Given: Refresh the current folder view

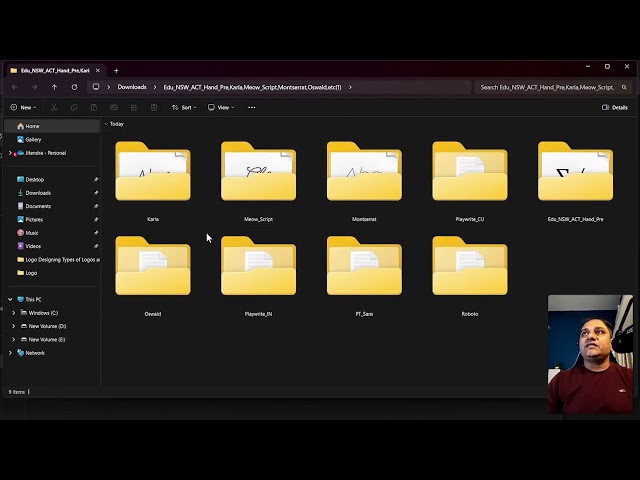Looking at the screenshot, I should (74, 87).
